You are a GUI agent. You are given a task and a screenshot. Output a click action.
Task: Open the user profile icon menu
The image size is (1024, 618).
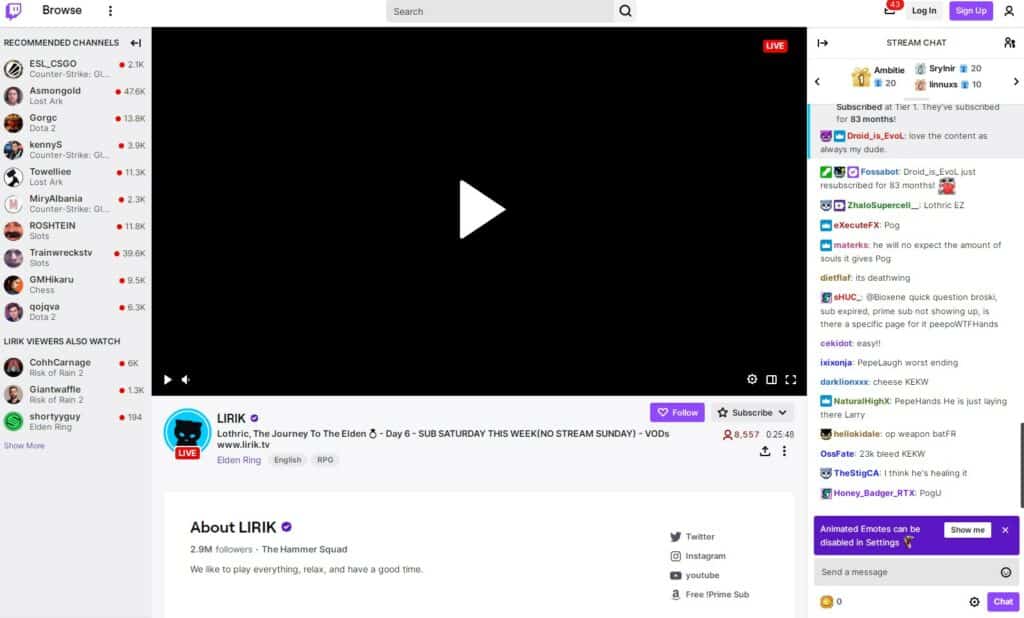point(1009,10)
